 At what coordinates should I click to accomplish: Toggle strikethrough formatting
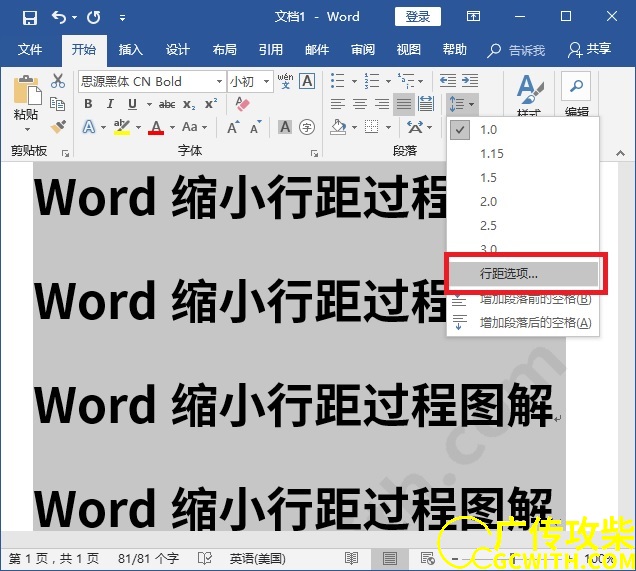click(167, 105)
